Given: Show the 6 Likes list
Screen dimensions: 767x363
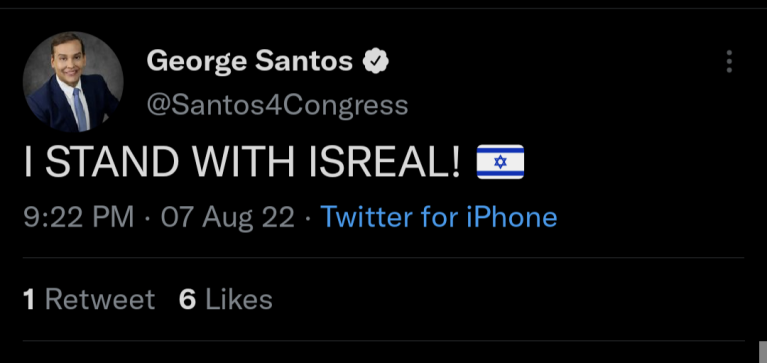Looking at the screenshot, I should pos(226,299).
